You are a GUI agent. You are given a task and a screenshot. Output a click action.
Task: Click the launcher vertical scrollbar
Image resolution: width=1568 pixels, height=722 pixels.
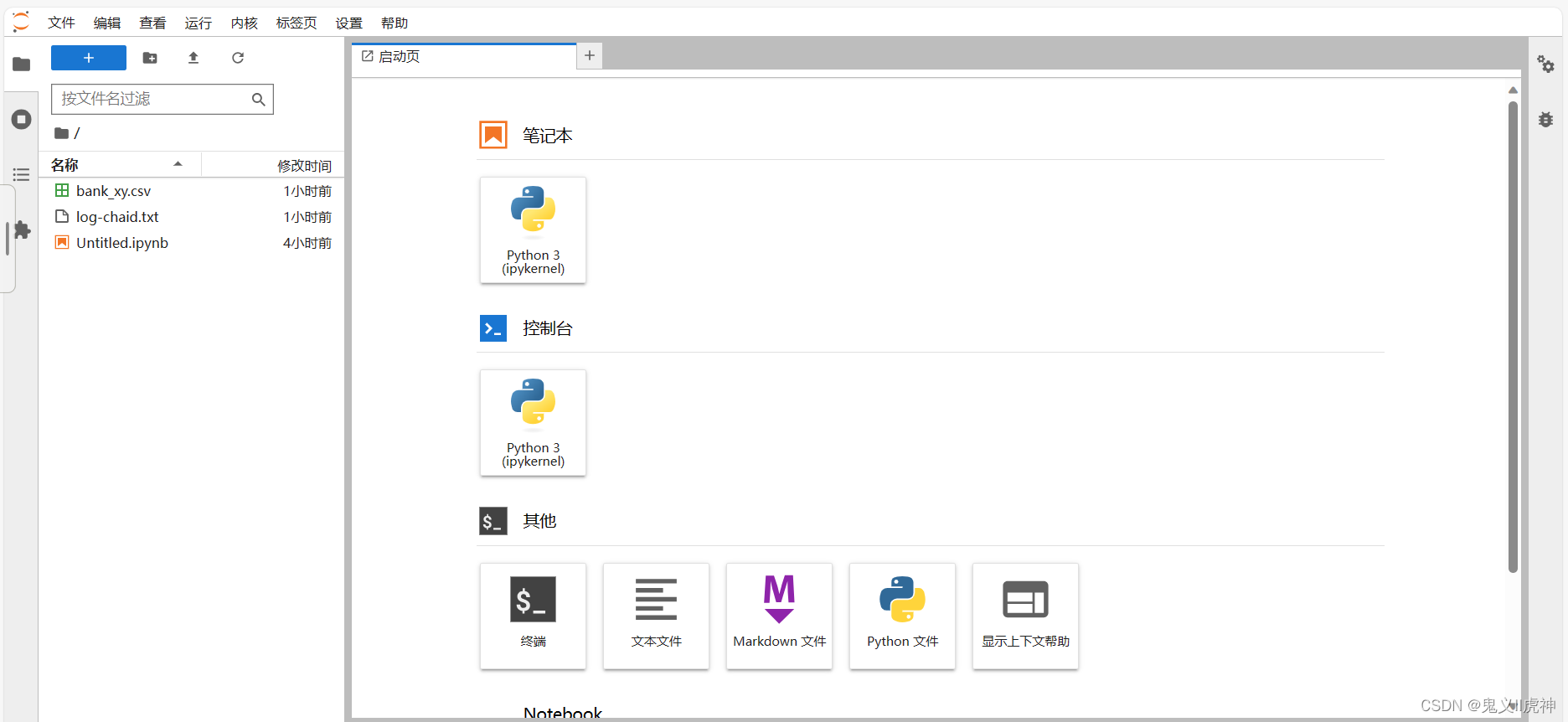(x=1513, y=337)
